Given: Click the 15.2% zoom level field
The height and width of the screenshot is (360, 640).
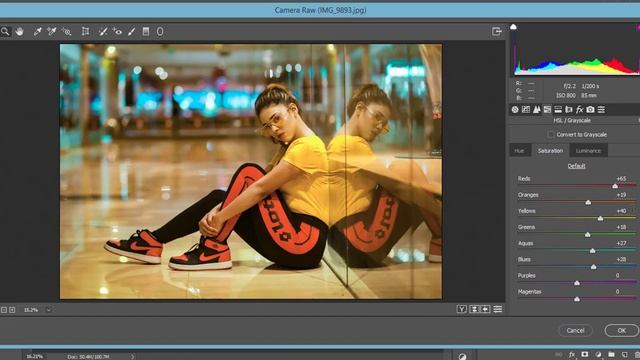Looking at the screenshot, I should point(31,310).
